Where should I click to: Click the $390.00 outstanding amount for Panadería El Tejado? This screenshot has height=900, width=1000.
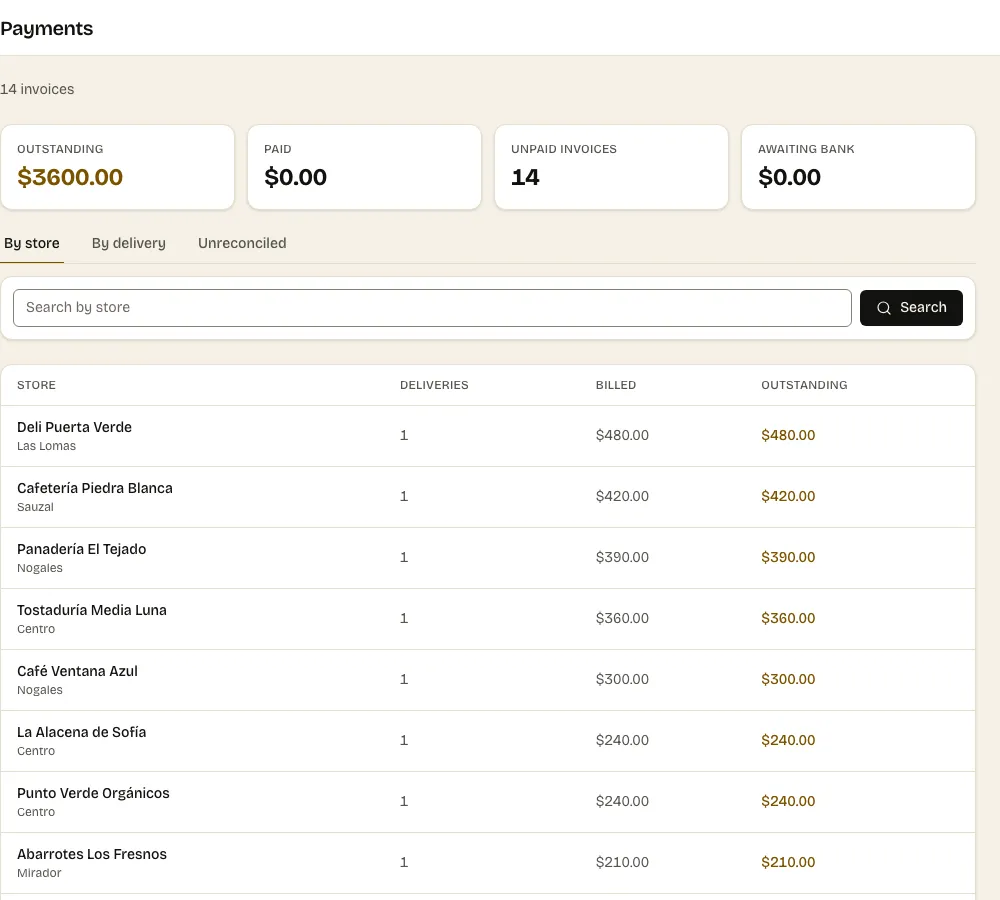coord(788,557)
